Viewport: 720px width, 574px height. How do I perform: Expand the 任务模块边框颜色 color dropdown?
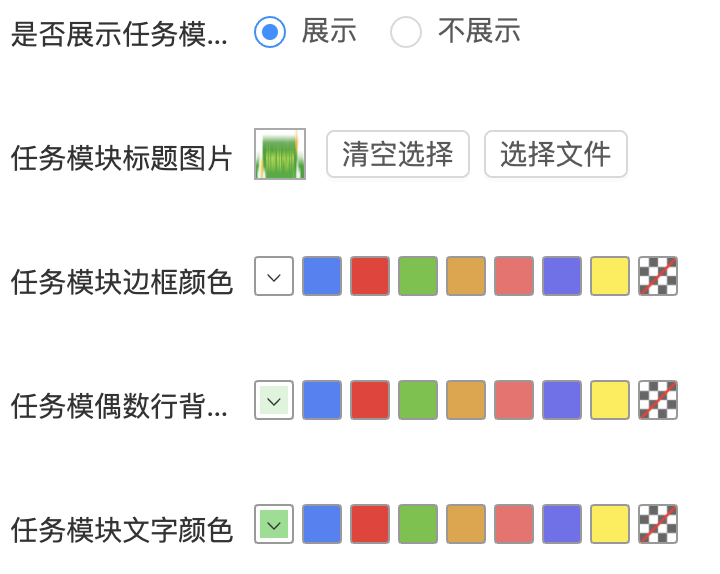tap(274, 277)
